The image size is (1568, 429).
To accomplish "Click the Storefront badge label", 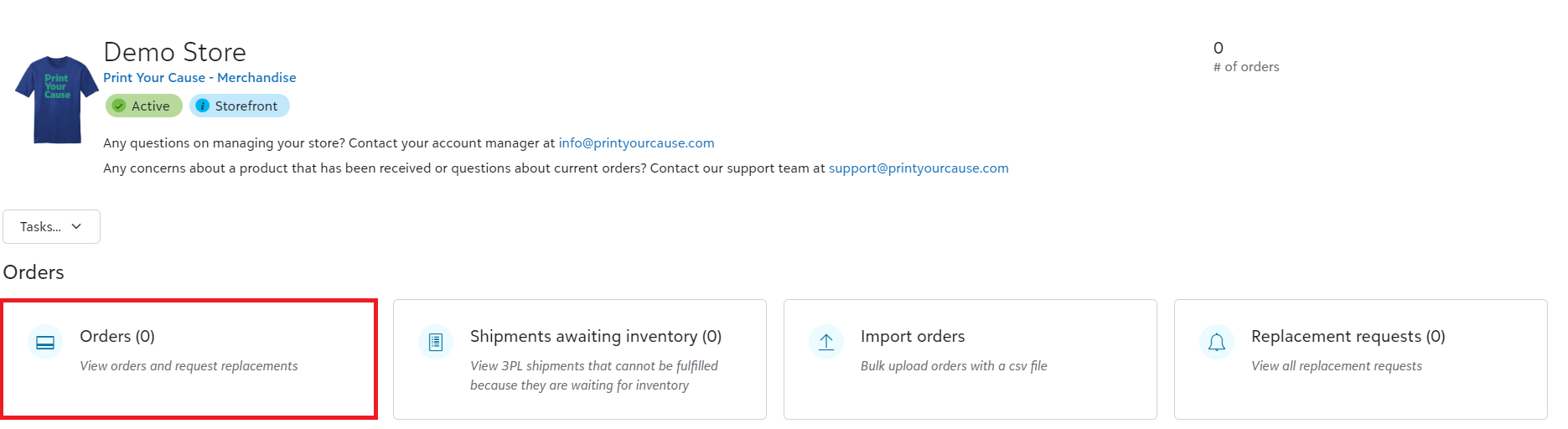I will (246, 106).
